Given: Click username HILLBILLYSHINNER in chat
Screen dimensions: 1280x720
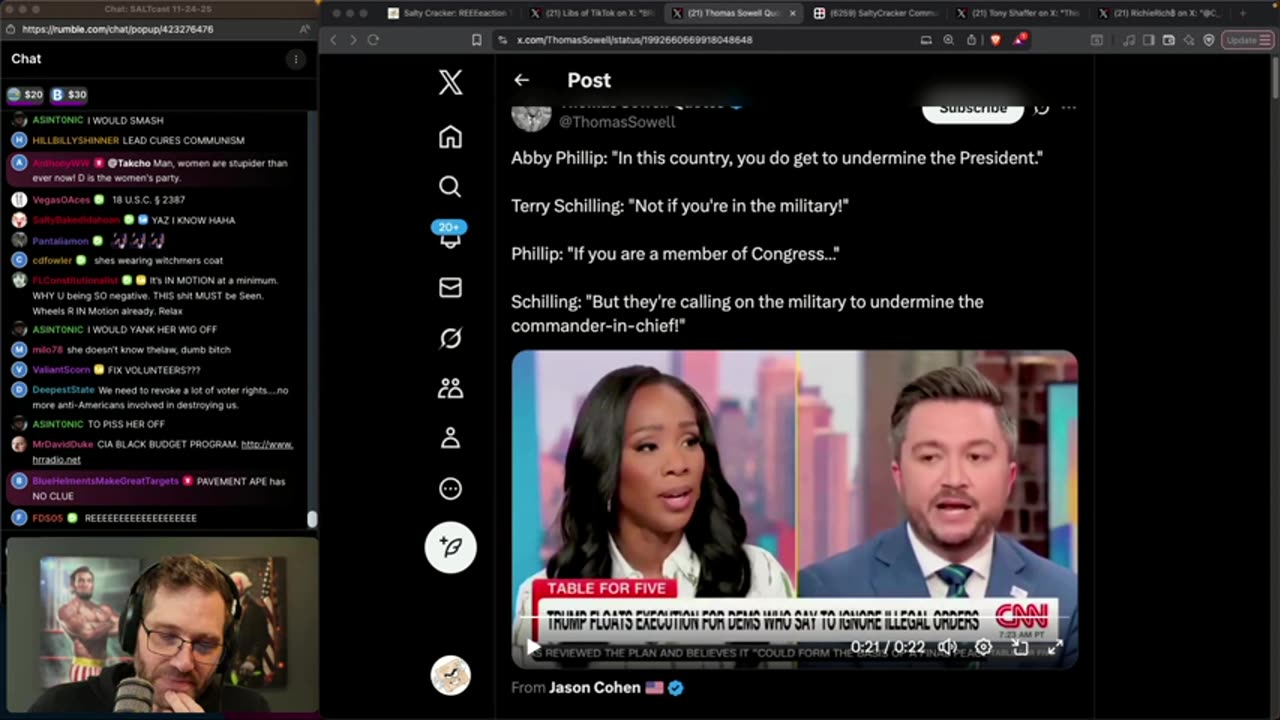Looking at the screenshot, I should pos(75,140).
